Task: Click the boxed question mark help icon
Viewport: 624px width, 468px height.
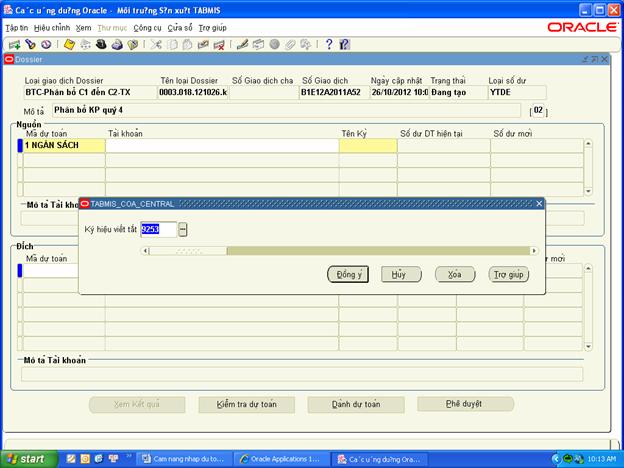Action: 344,44
